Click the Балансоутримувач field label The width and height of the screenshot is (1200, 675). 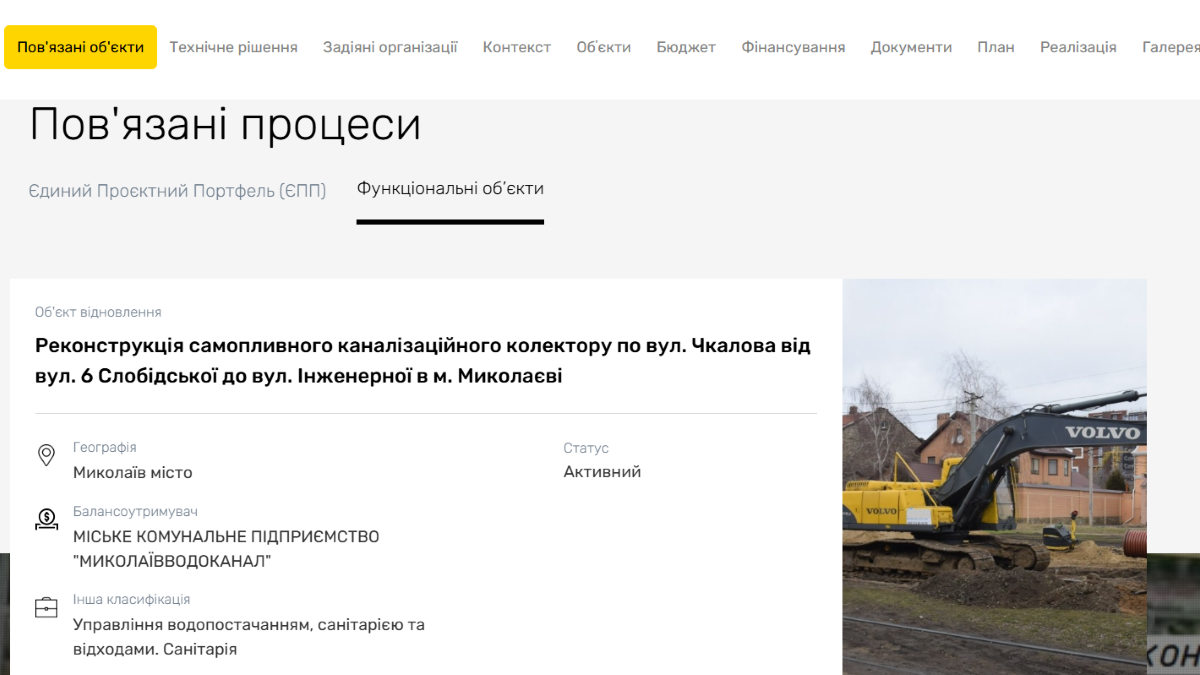[x=136, y=512]
